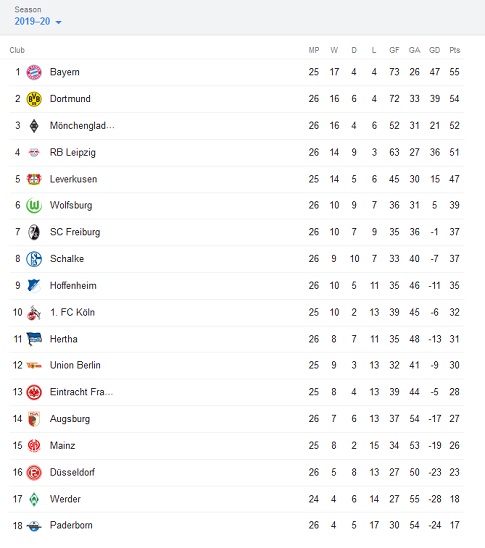Click the Schalke blue crest icon
Screen dimensions: 485x548
pos(34,259)
